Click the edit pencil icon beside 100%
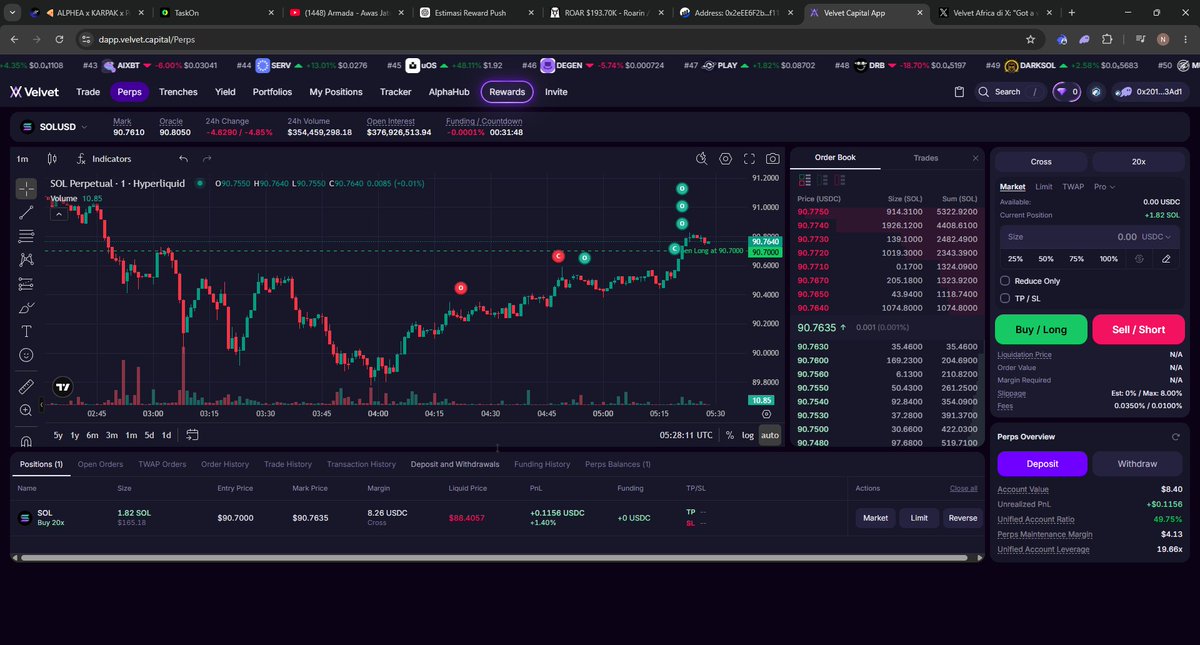This screenshot has width=1200, height=645. click(1166, 259)
